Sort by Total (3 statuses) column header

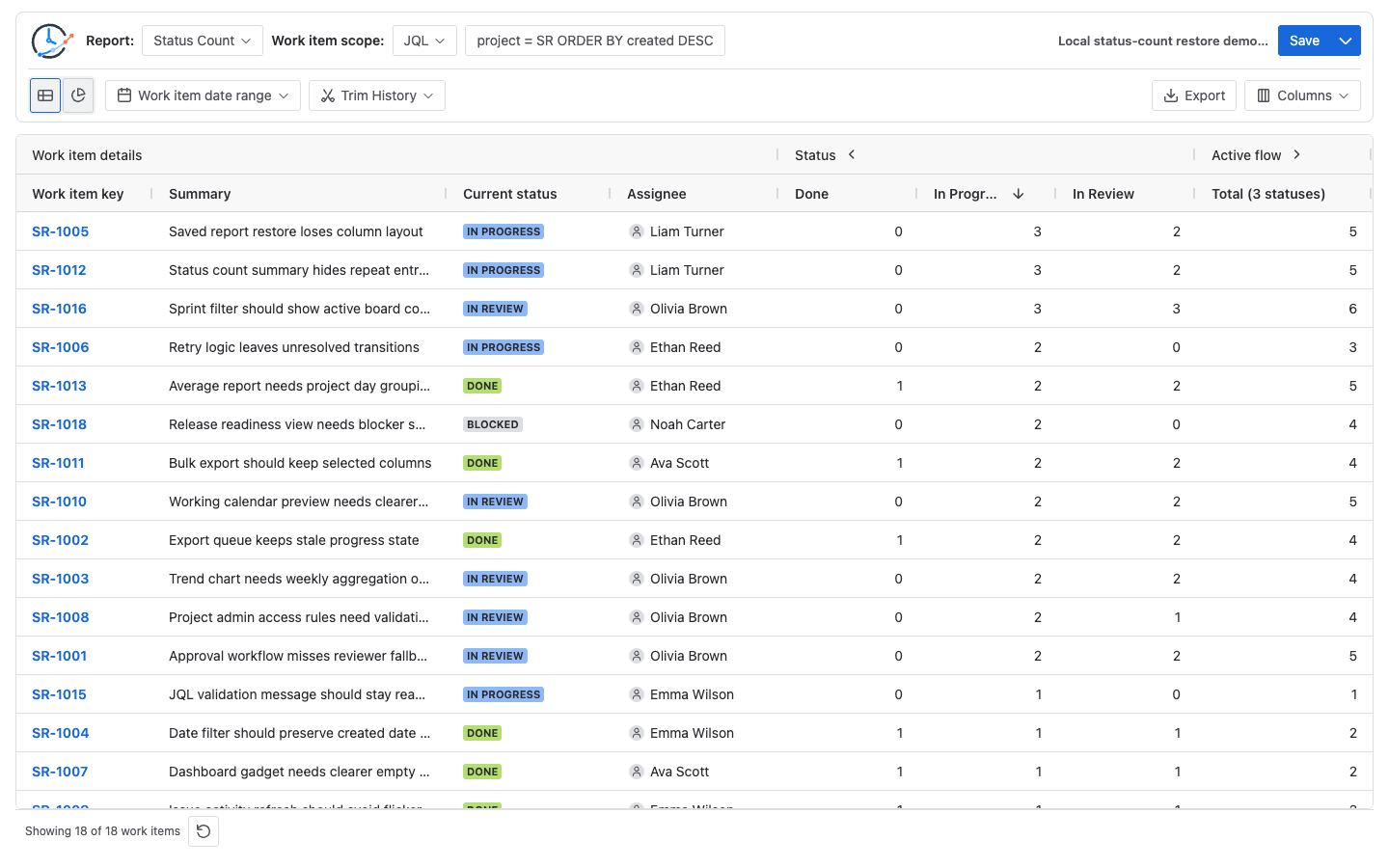1268,194
